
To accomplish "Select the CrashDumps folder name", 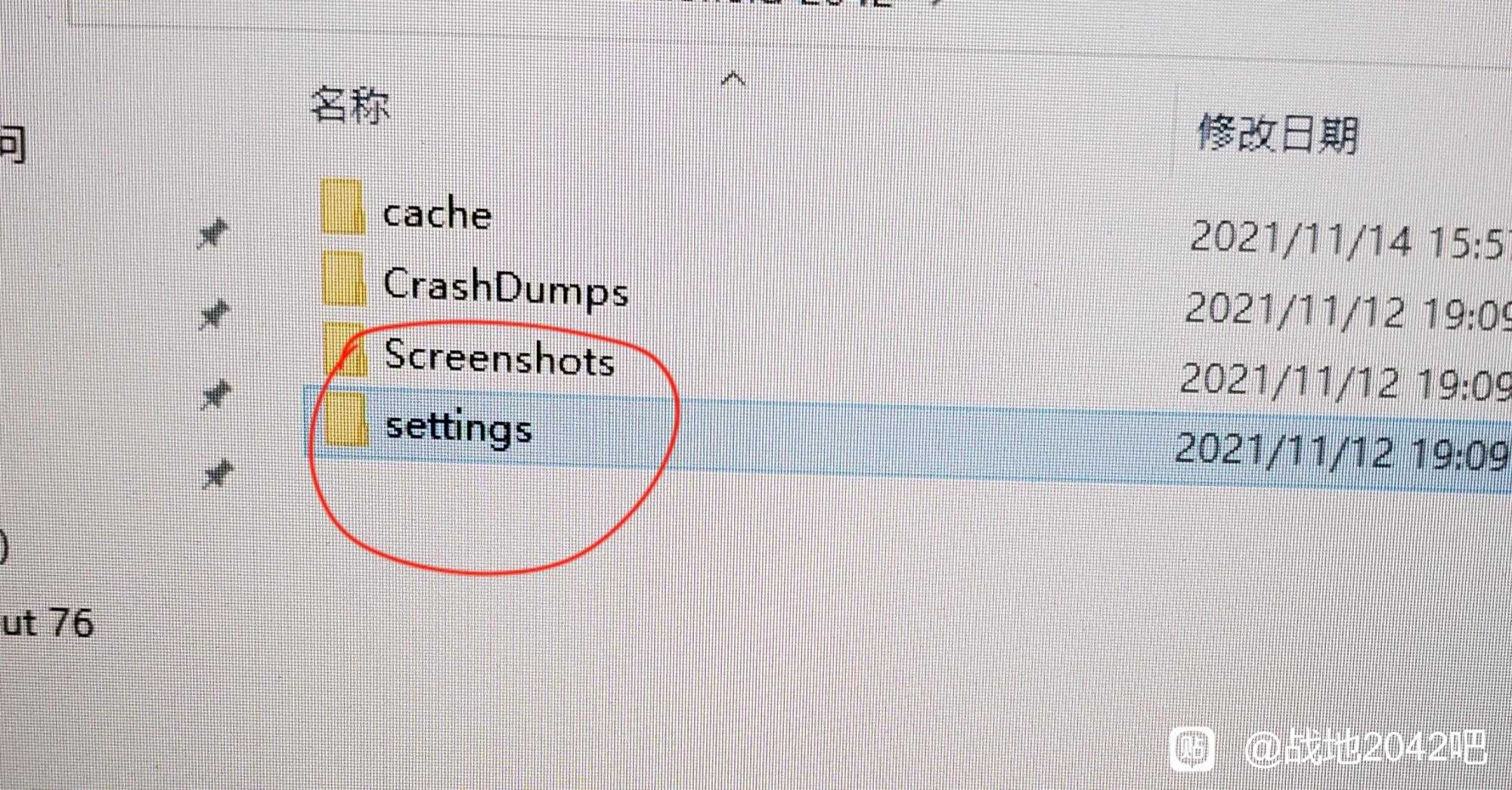I will coord(506,287).
